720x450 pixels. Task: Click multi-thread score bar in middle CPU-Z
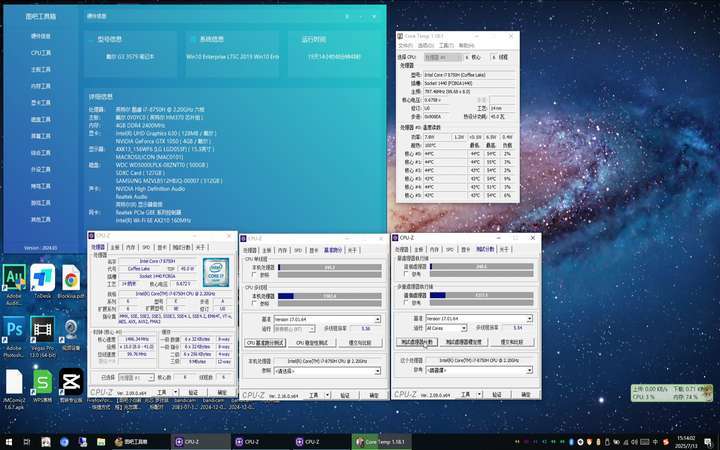point(330,296)
